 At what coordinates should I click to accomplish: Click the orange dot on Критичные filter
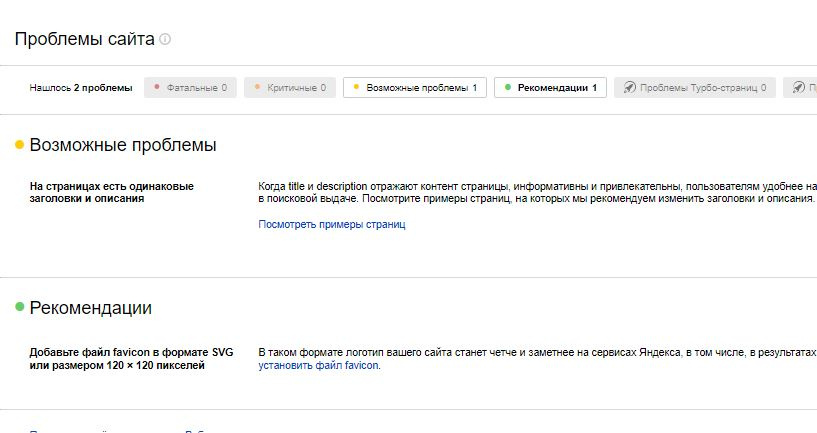tap(258, 88)
